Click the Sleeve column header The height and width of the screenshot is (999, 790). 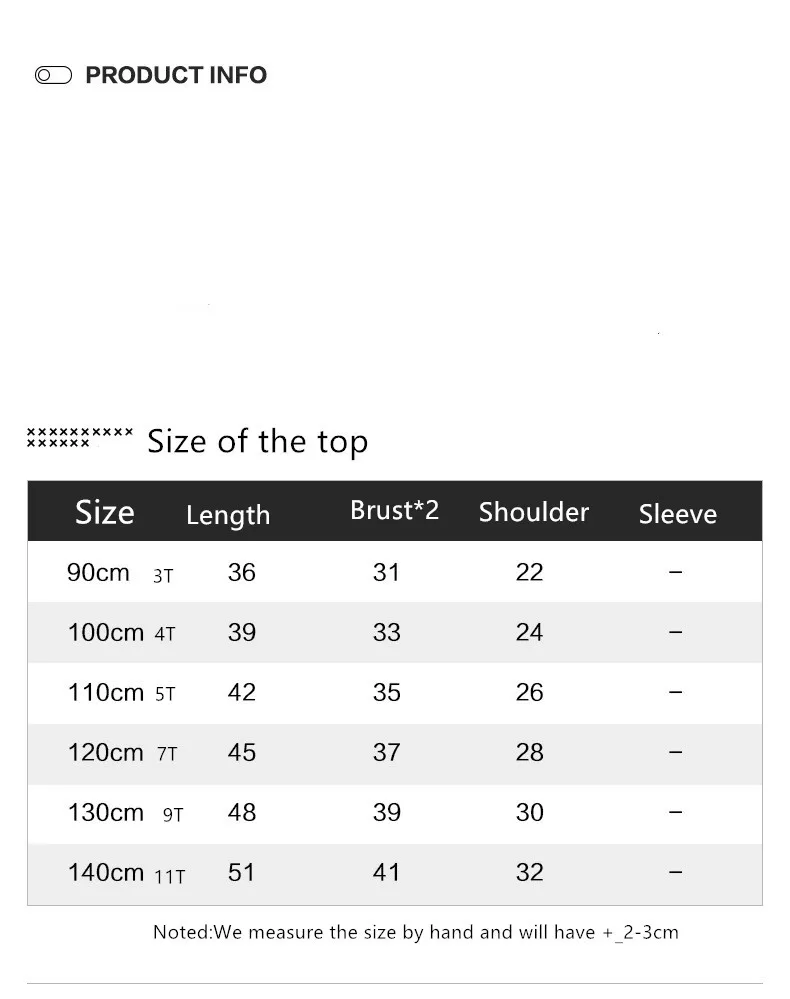tap(678, 514)
